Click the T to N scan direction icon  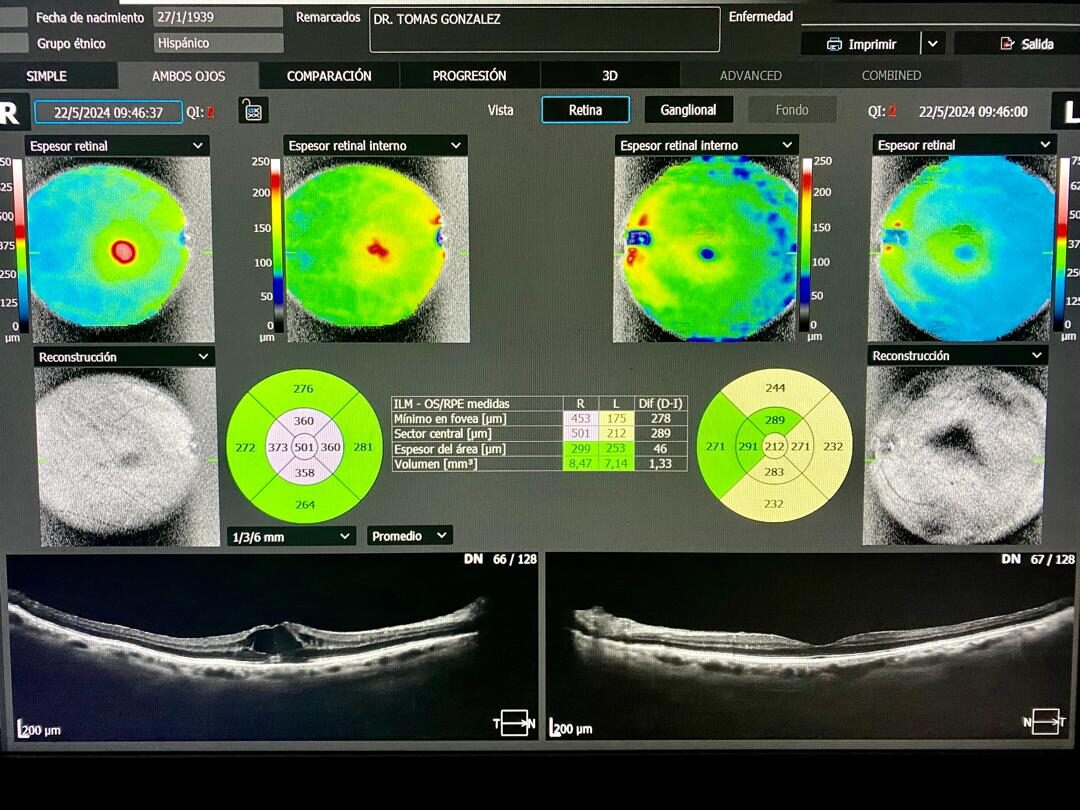pos(514,723)
